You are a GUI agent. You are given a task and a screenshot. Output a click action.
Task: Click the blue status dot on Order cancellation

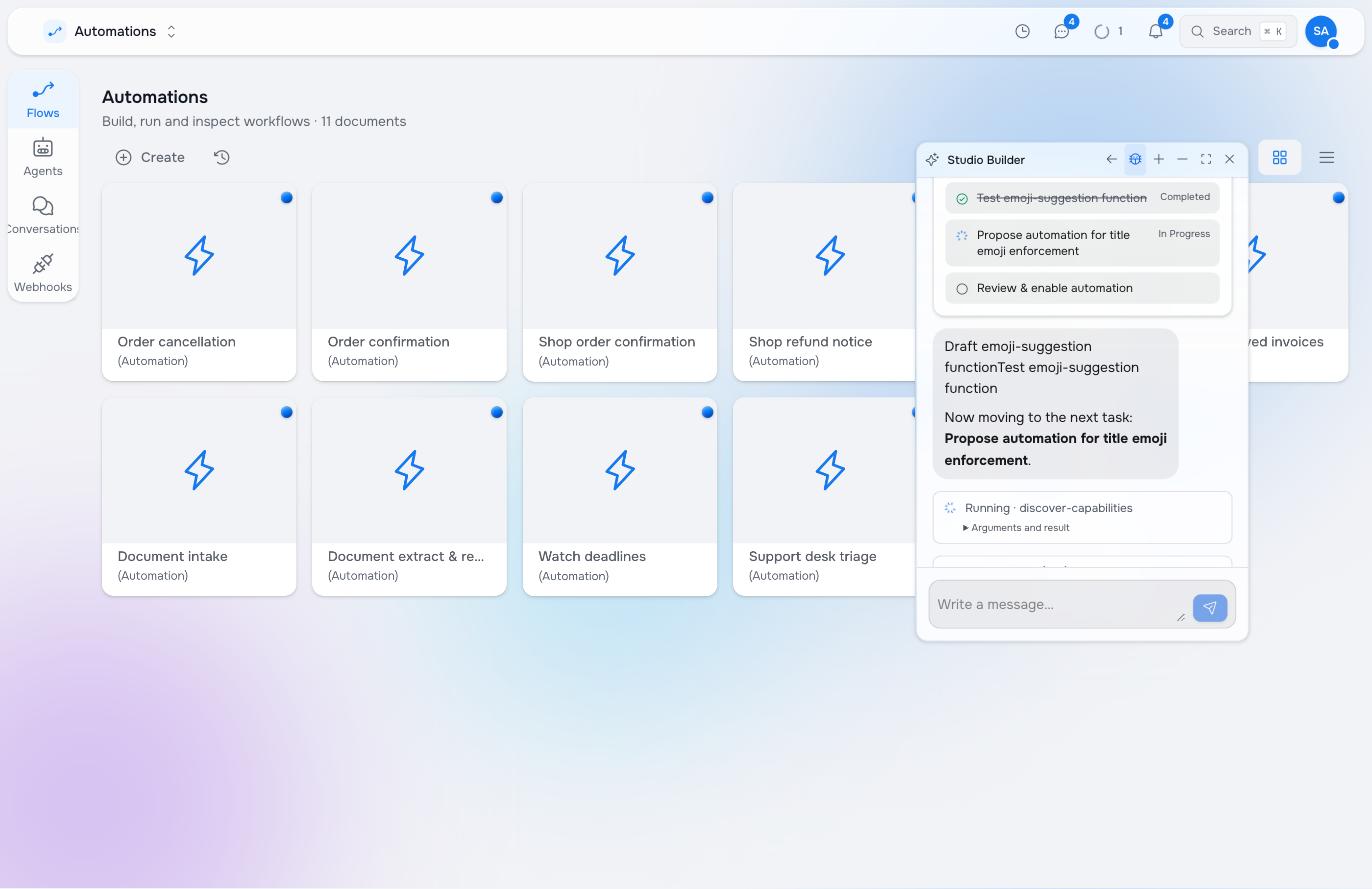tap(287, 198)
